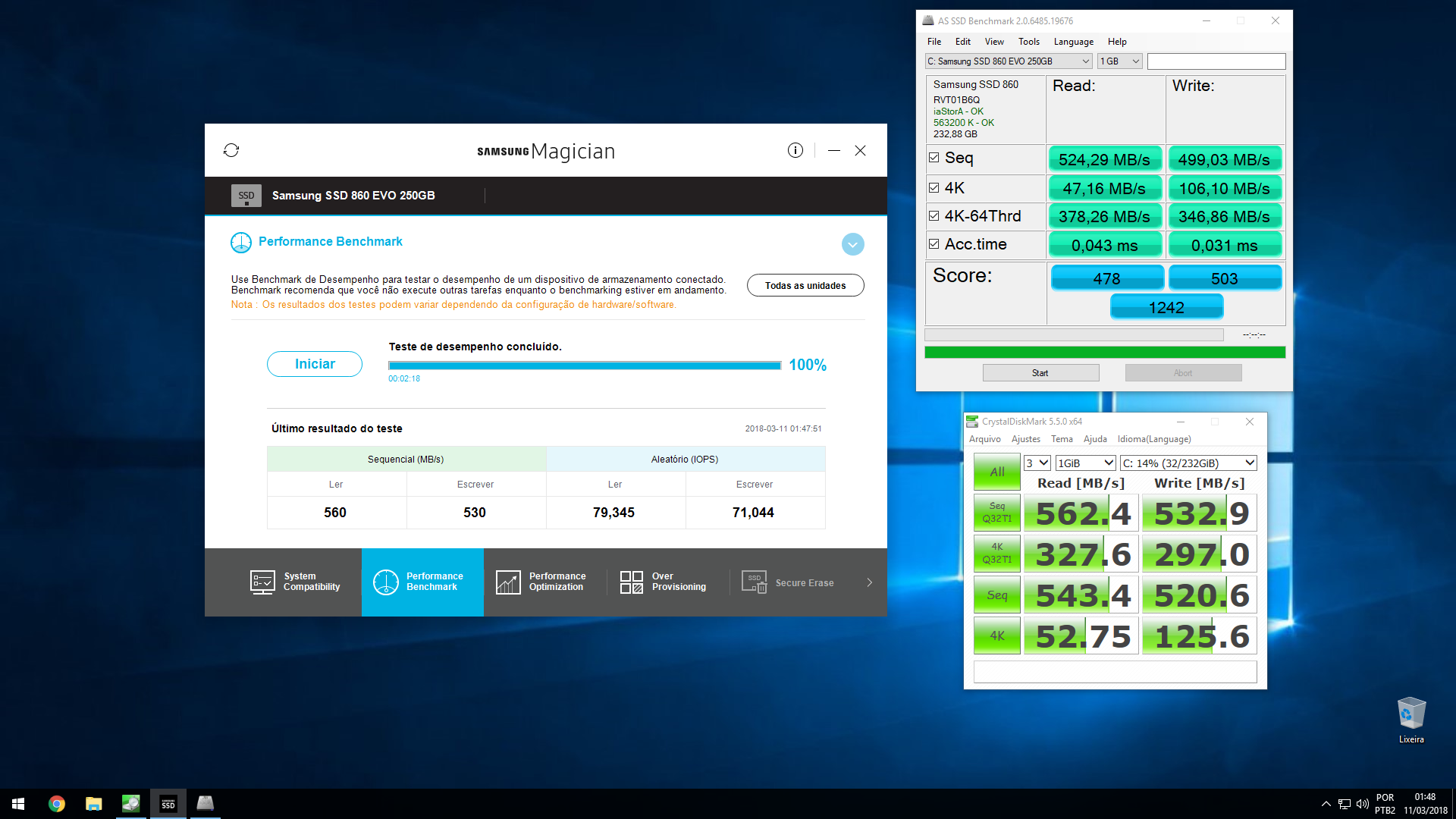Open the Idioma(Language) menu in CrystalDiskMark

pos(1154,439)
